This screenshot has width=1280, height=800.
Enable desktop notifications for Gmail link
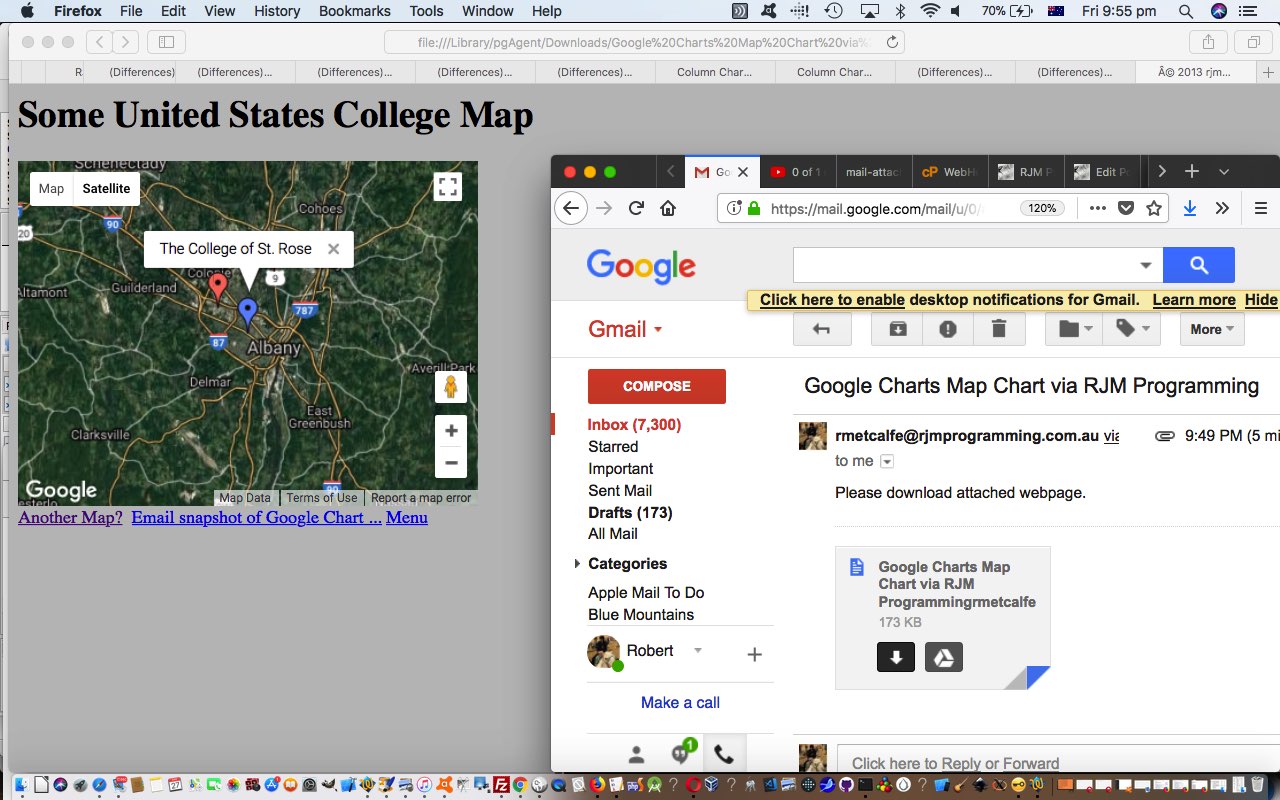pos(832,300)
